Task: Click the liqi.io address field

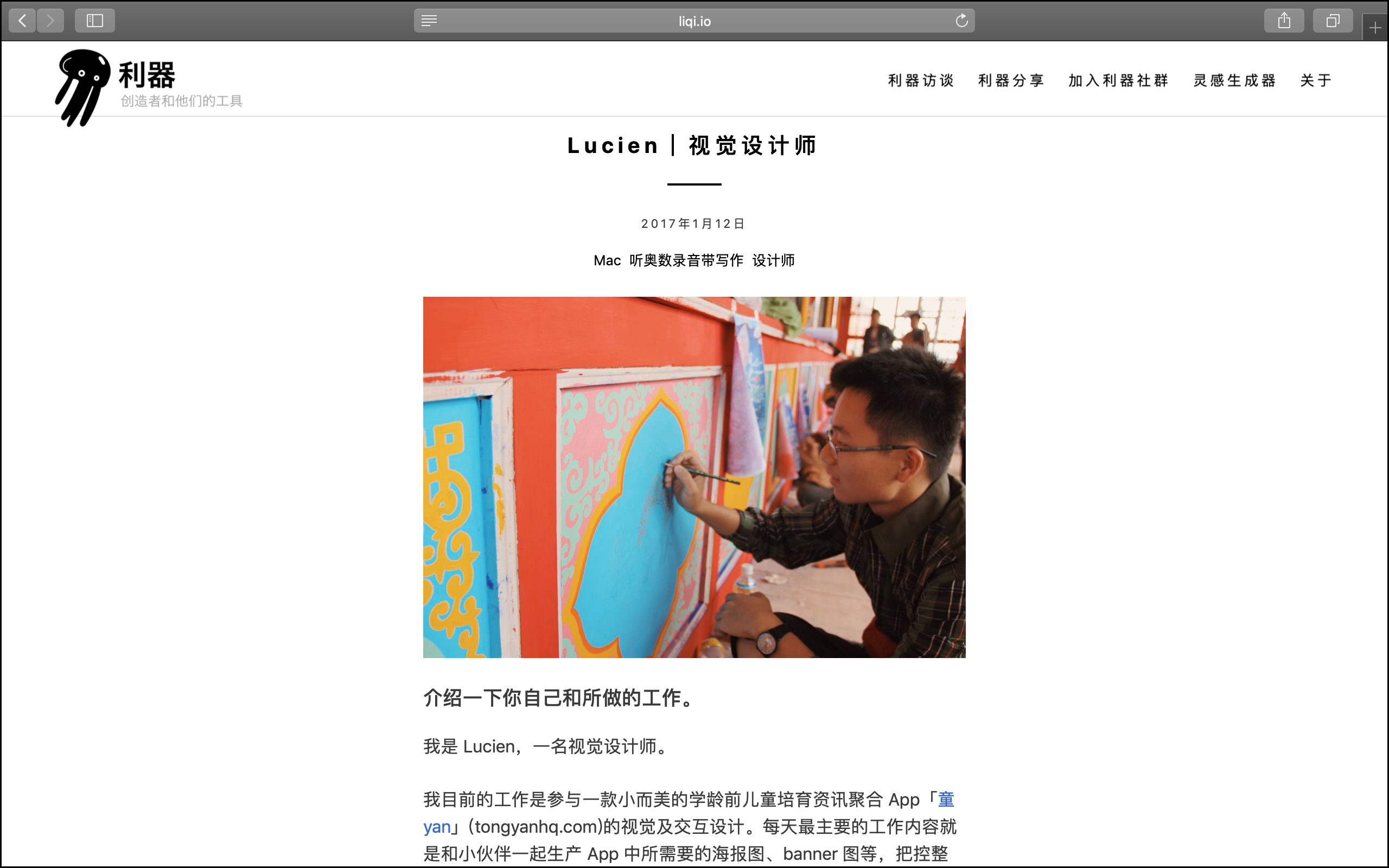Action: tap(694, 21)
